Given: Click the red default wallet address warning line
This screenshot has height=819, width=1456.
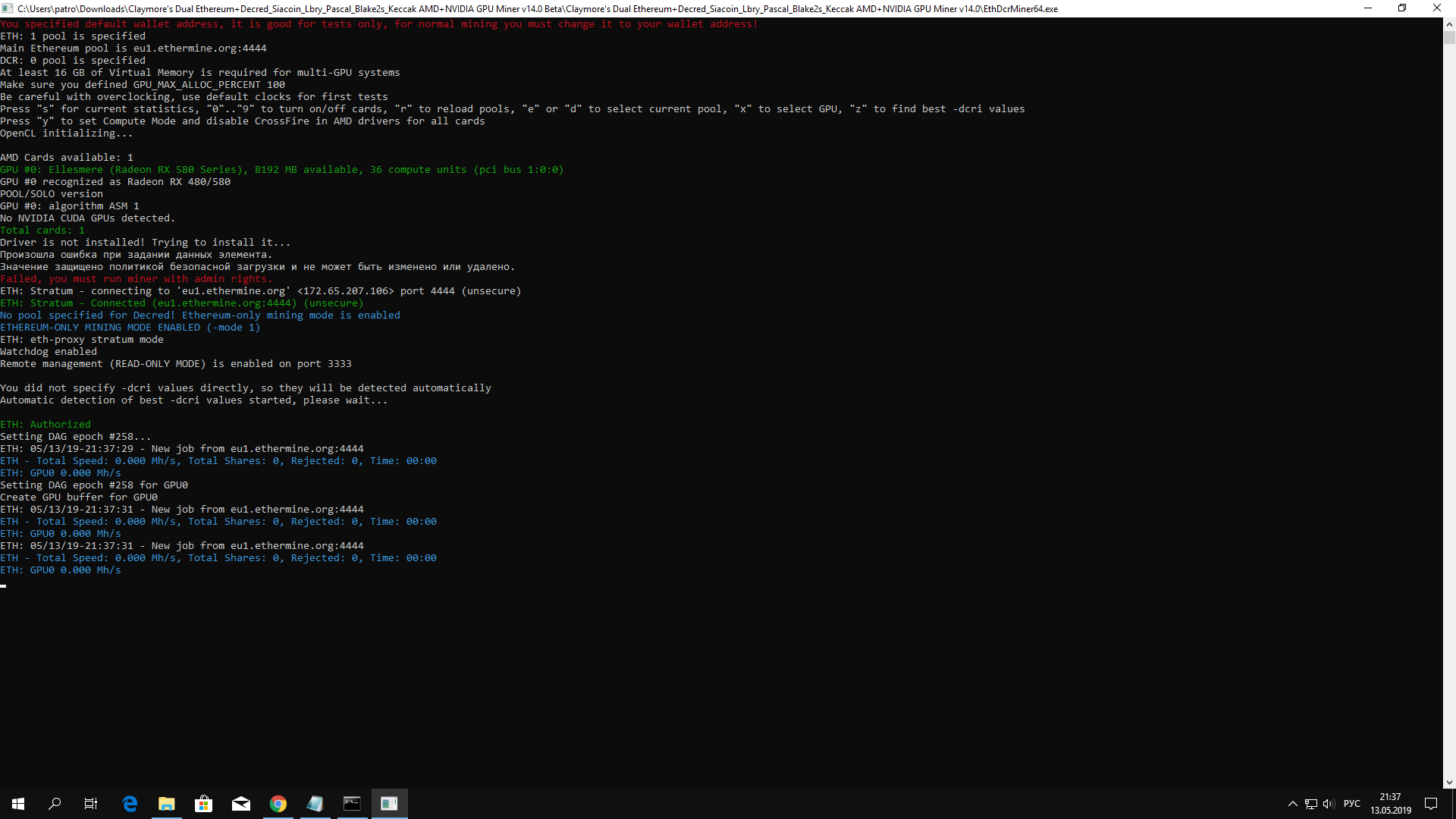Looking at the screenshot, I should tap(379, 24).
